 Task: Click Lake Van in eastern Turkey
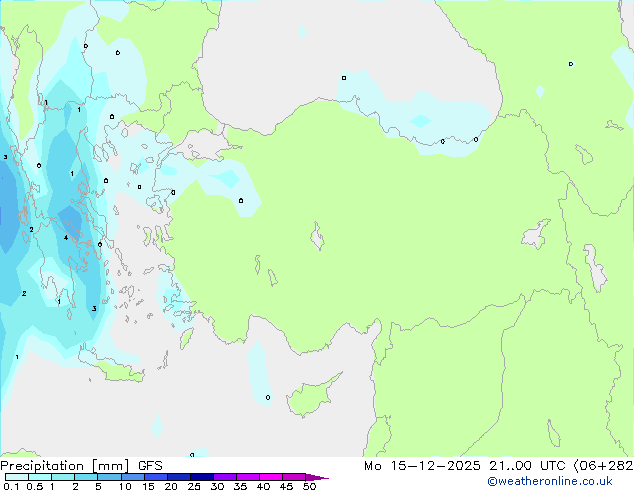point(536,234)
